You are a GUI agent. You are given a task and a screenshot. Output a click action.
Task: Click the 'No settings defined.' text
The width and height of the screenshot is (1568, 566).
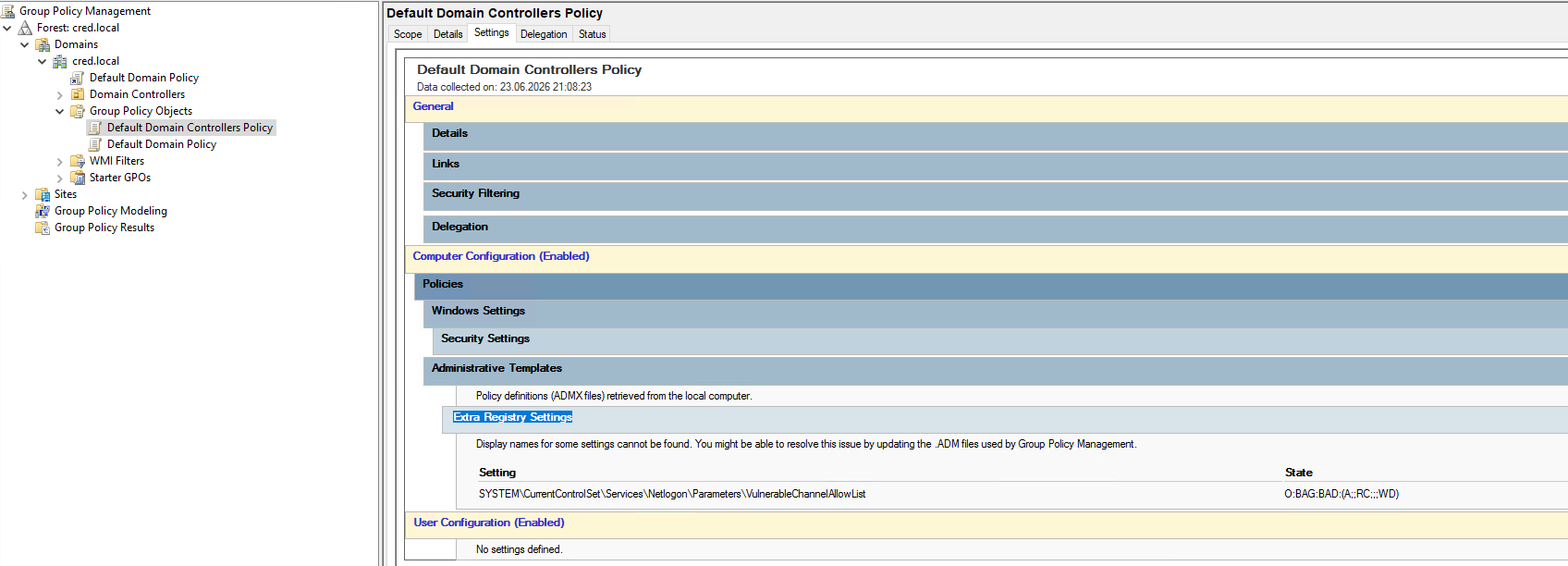[x=519, y=549]
